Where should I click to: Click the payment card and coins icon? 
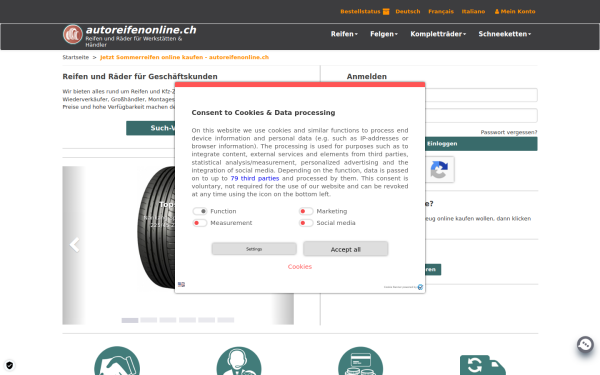point(360,361)
